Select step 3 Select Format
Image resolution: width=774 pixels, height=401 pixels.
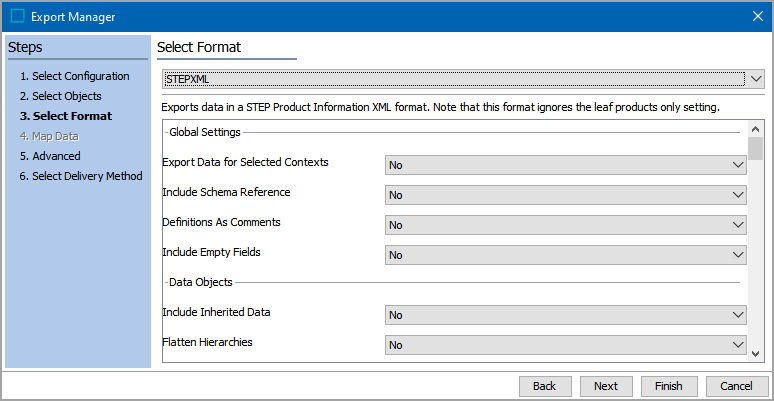click(66, 116)
